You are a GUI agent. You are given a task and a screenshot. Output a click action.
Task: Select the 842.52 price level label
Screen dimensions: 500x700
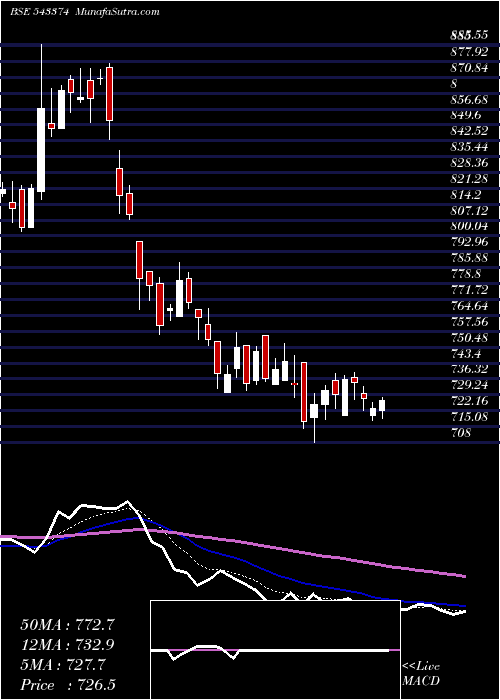469,131
